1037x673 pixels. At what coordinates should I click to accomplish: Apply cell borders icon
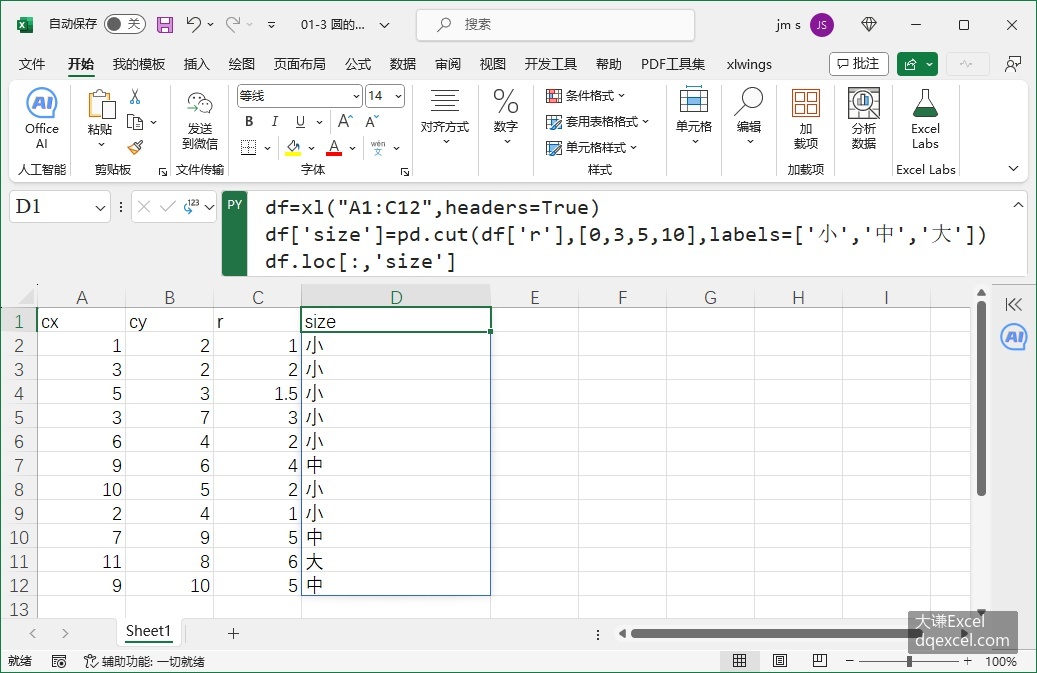pyautogui.click(x=249, y=147)
